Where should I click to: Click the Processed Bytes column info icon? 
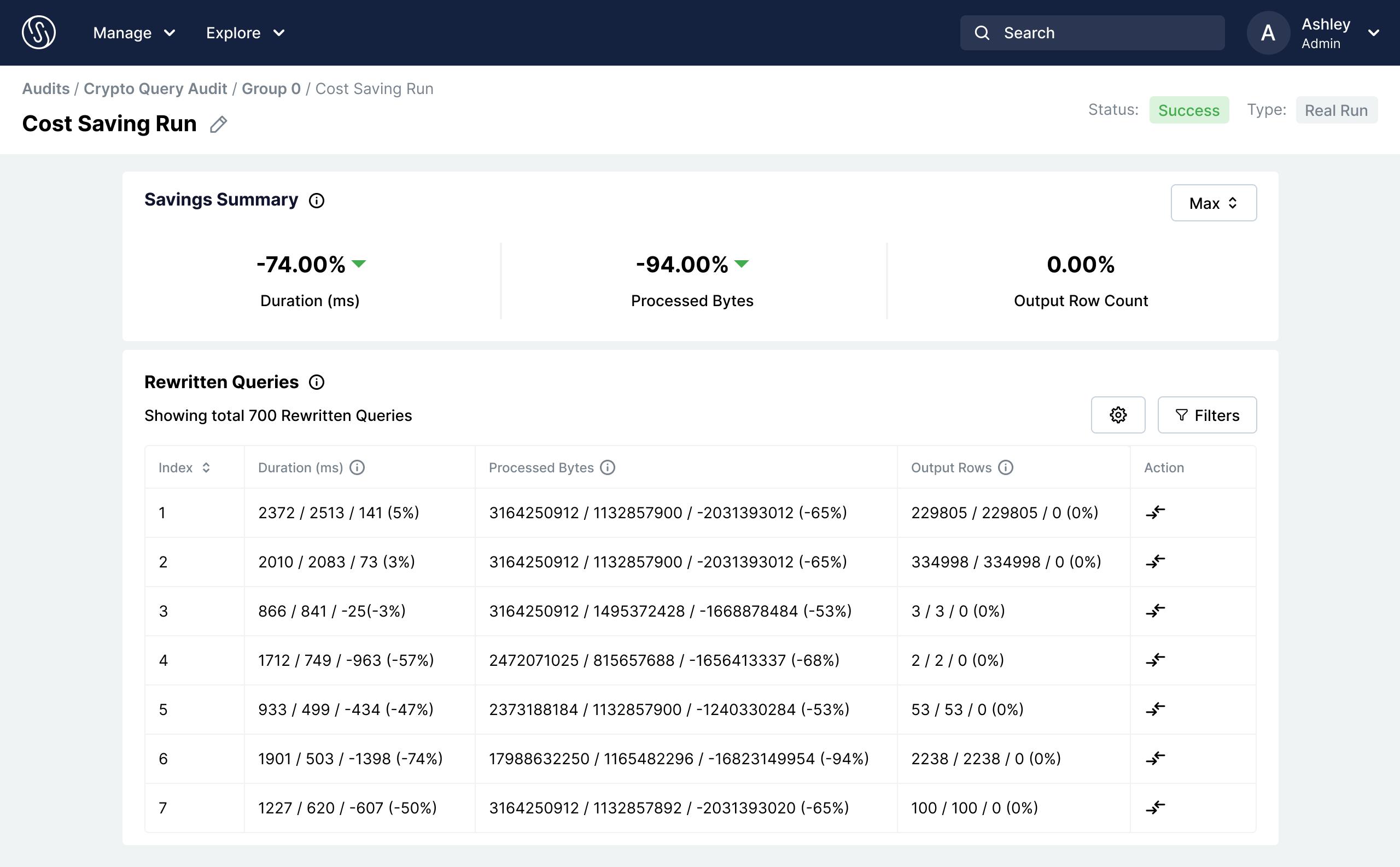(608, 468)
